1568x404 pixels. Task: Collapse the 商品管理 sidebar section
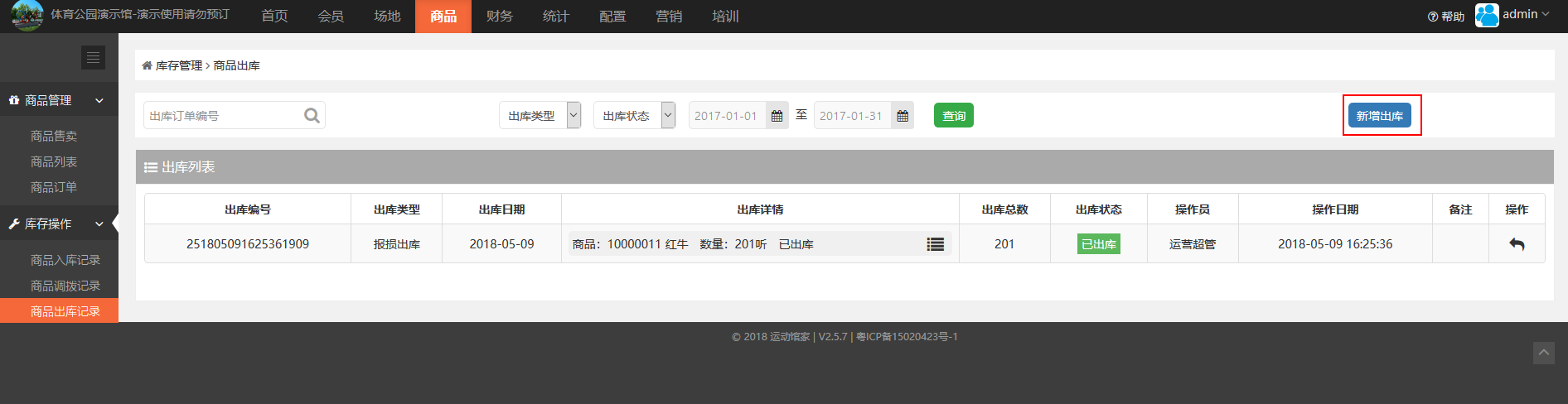click(59, 100)
